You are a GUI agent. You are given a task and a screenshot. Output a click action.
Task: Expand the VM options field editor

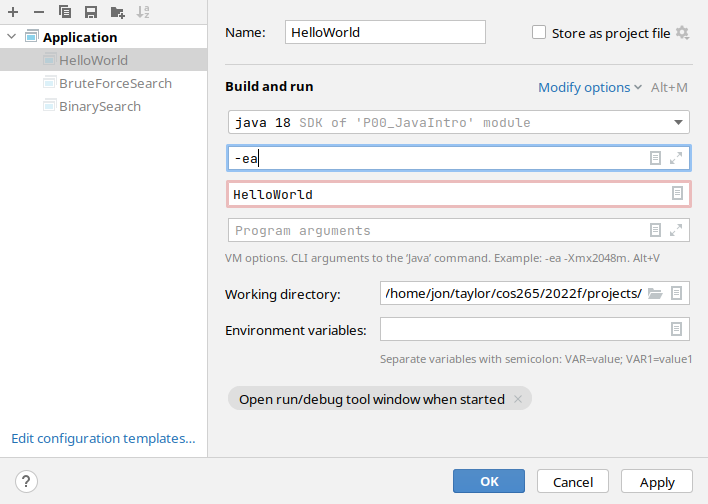point(677,158)
